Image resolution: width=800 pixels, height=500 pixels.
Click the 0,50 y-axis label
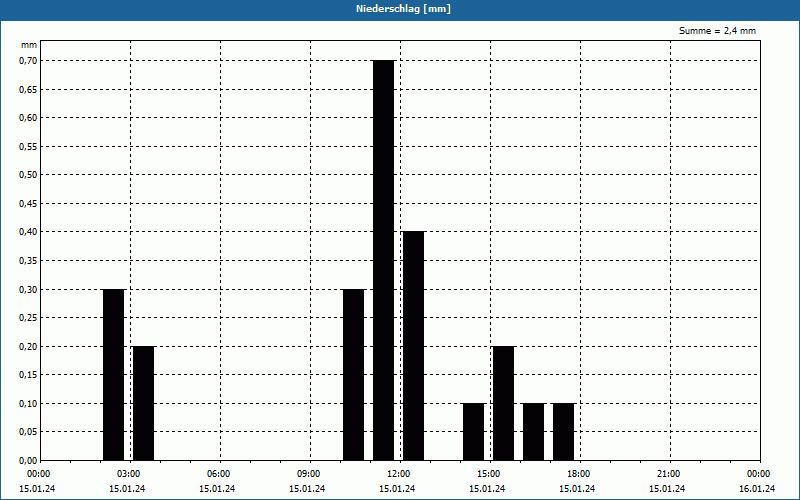tap(28, 175)
